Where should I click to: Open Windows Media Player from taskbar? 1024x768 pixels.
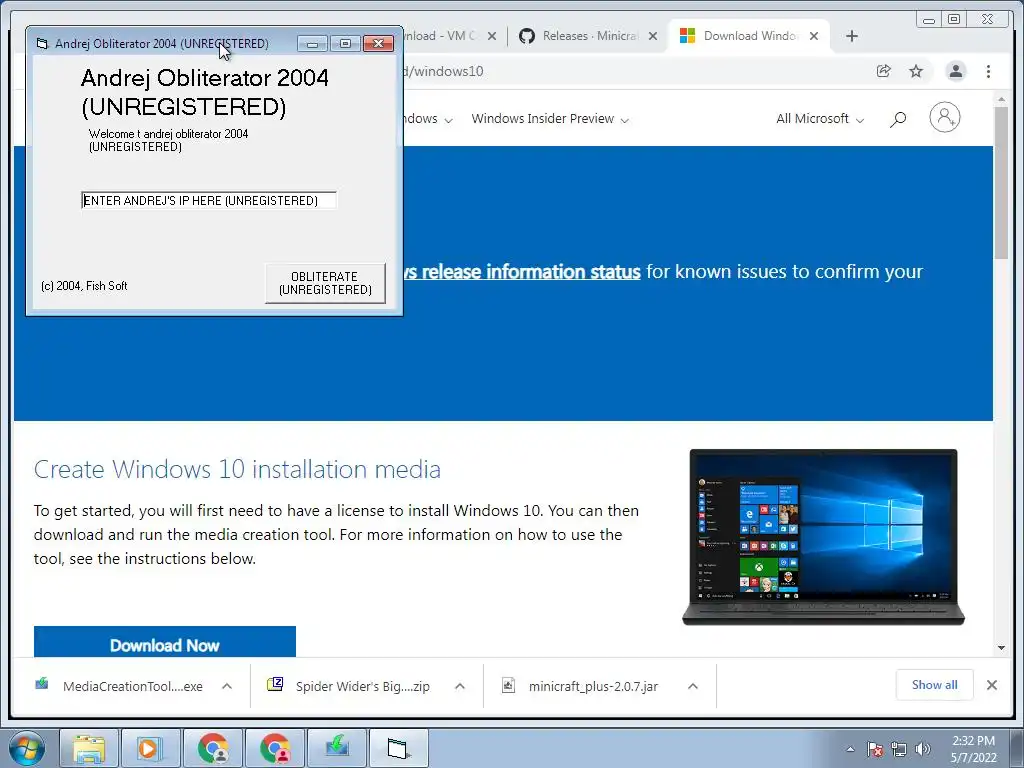click(151, 748)
